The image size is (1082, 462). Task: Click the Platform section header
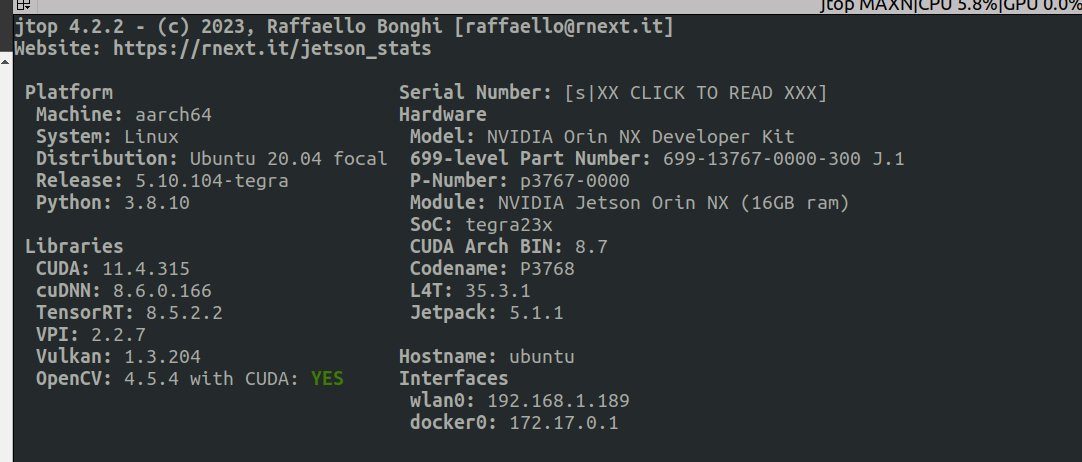click(x=69, y=92)
